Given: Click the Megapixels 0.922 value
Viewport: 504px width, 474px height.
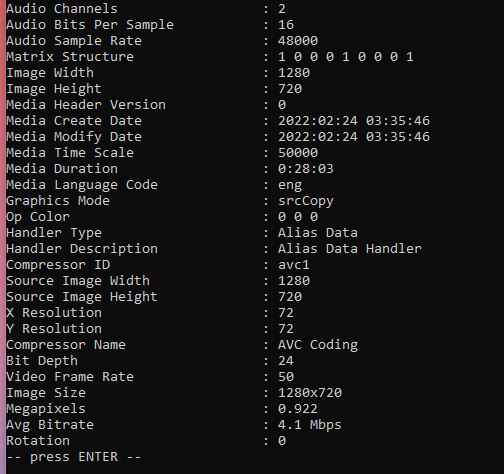Looking at the screenshot, I should [298, 409].
